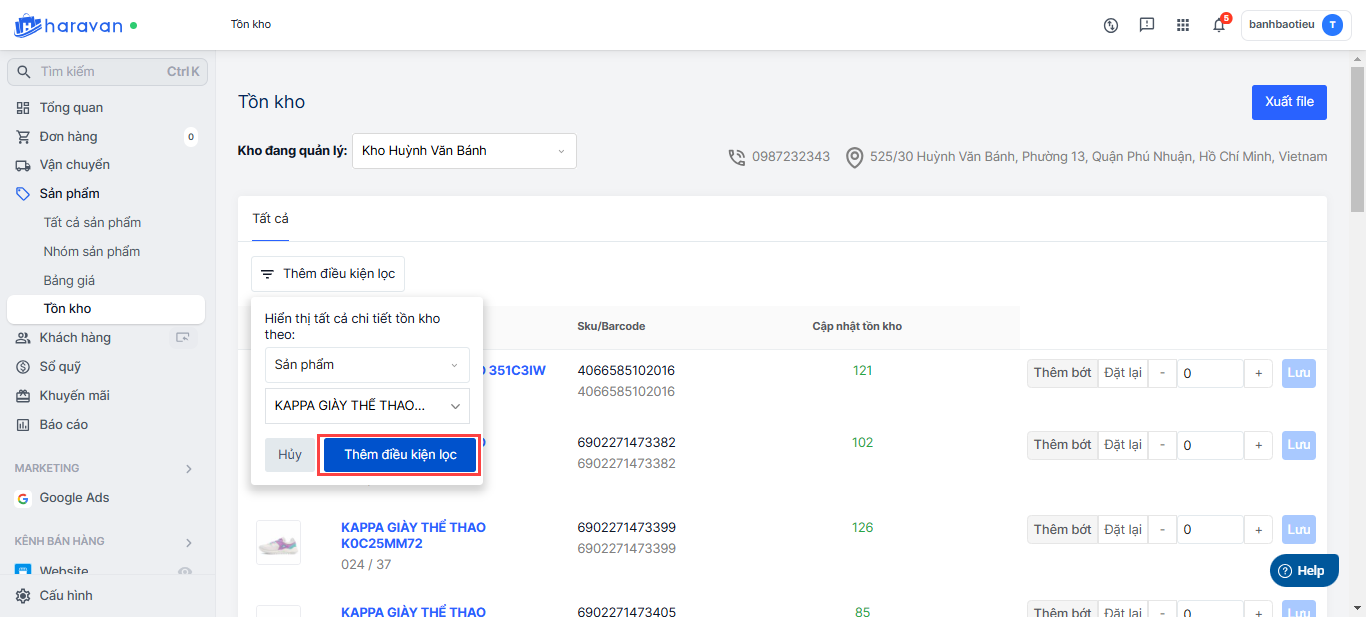Open the Kho Huỳnh Văn Bánh dropdown

pos(464,151)
